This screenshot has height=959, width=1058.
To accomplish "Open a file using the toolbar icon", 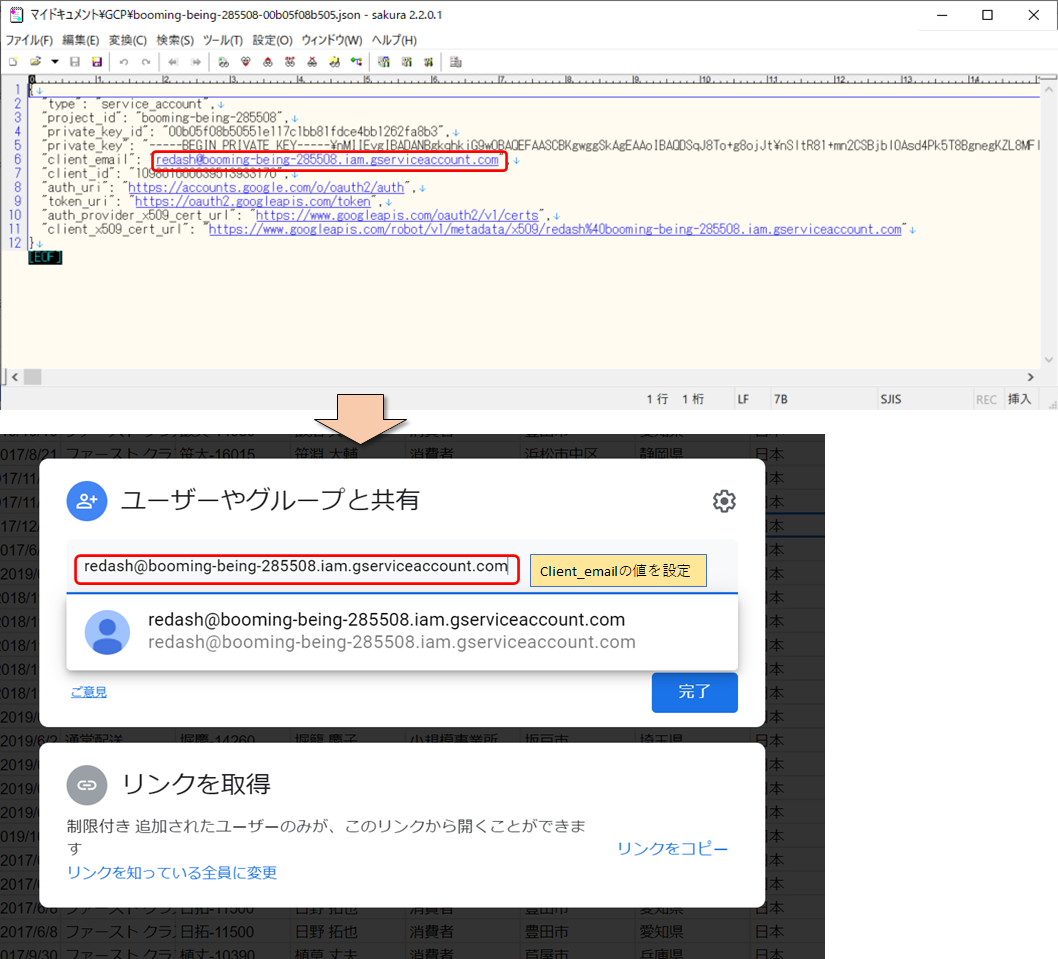I will 34,62.
